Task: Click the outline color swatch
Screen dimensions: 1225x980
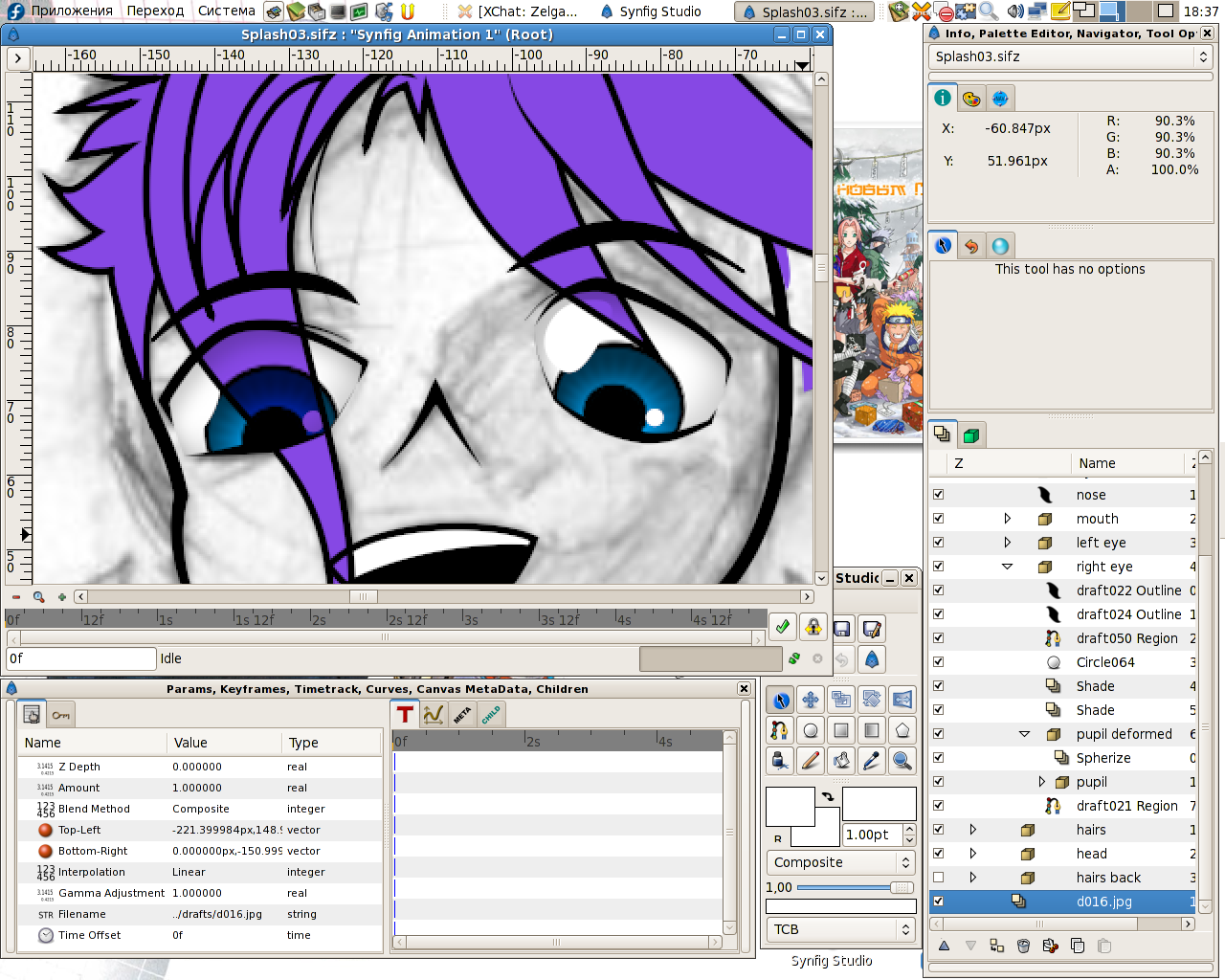Action: 790,806
